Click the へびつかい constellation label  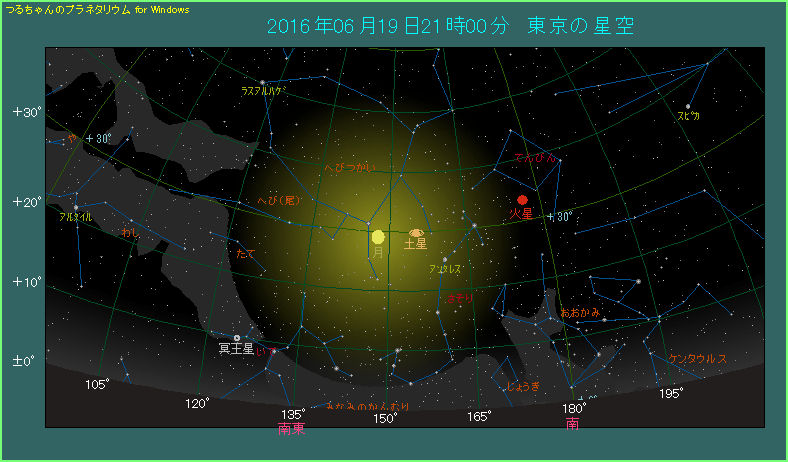tap(350, 168)
